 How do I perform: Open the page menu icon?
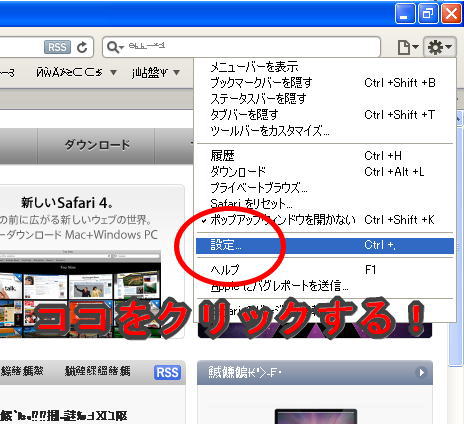(x=408, y=47)
